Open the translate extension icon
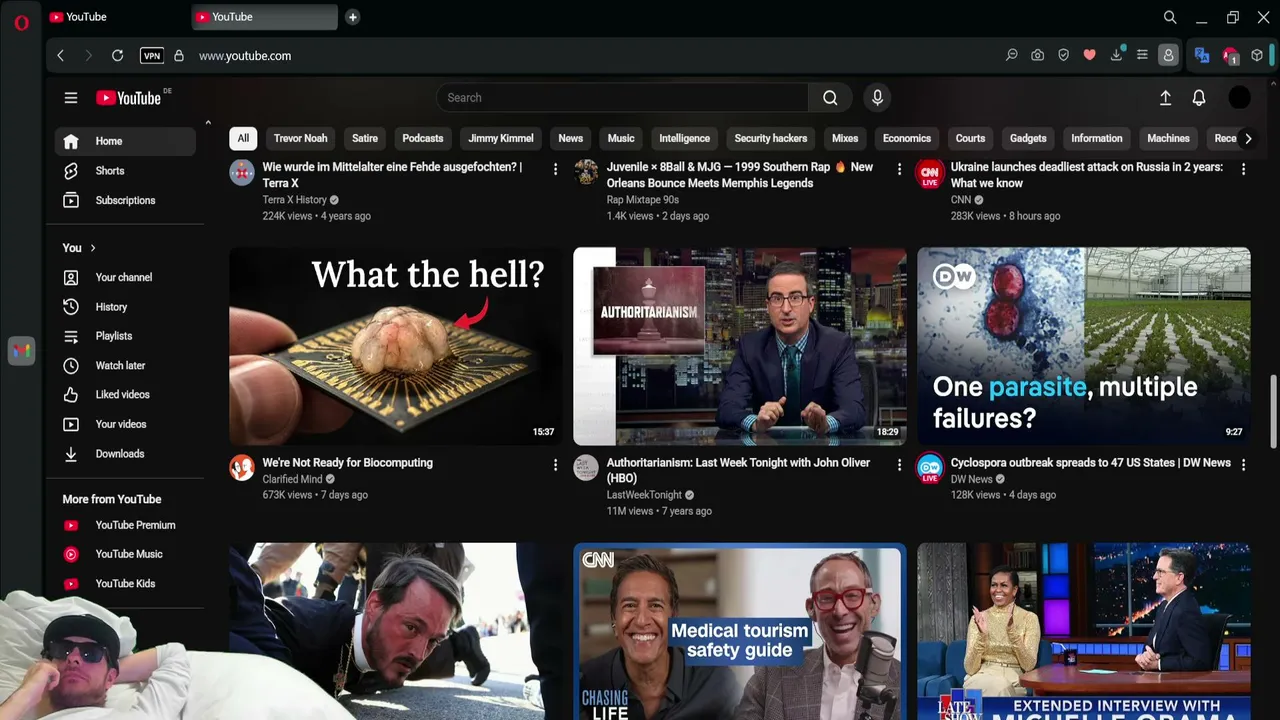 pyautogui.click(x=1202, y=56)
